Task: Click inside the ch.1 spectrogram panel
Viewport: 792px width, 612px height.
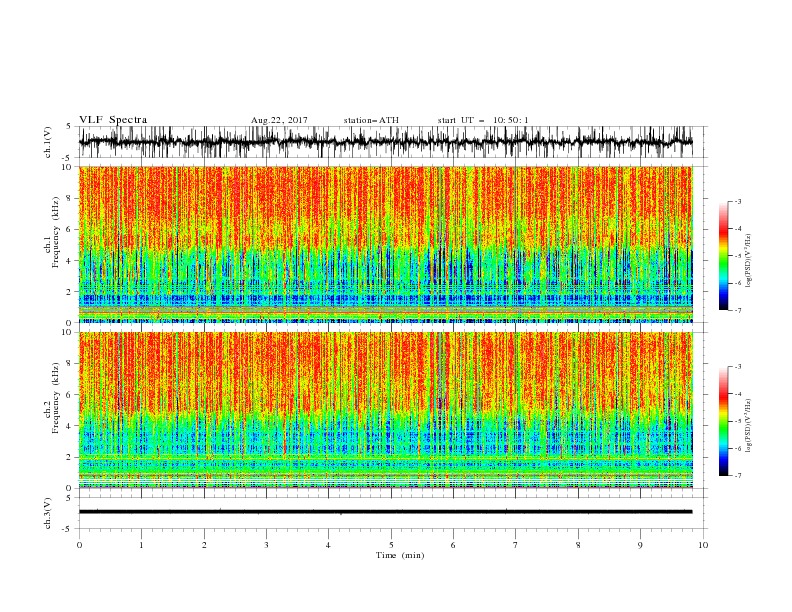Action: 385,244
